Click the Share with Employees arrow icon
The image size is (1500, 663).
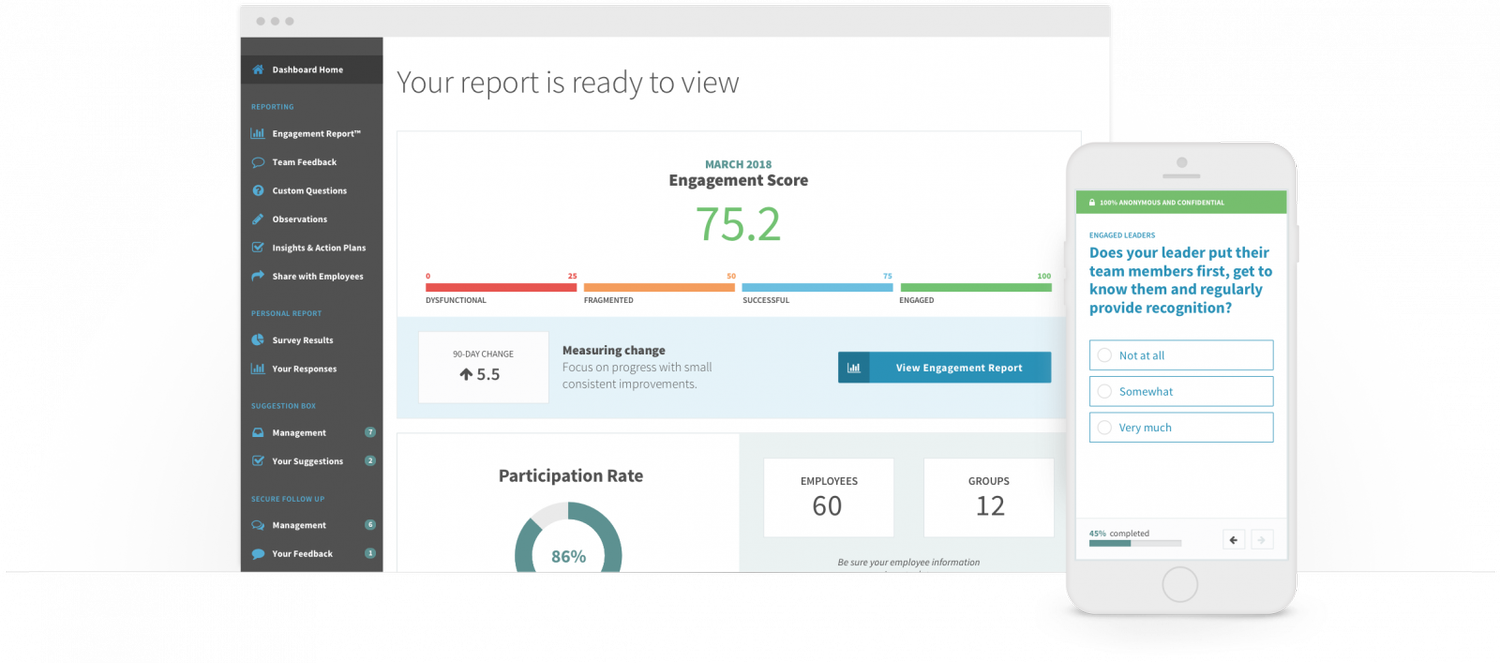pos(258,276)
